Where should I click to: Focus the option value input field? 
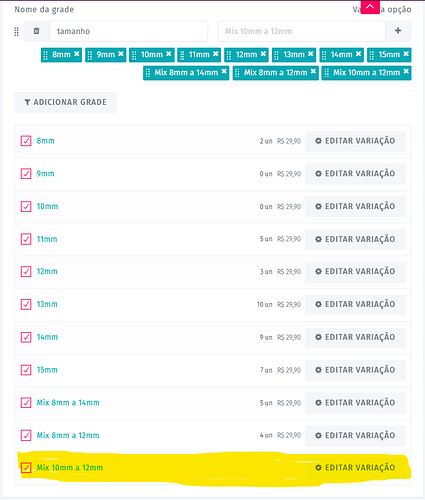302,31
